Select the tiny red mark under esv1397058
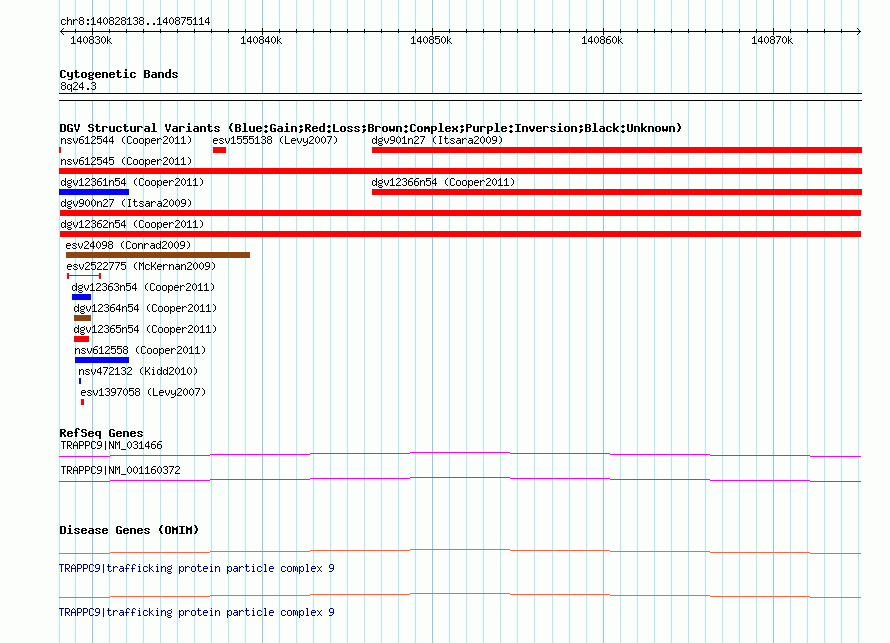 click(x=83, y=402)
